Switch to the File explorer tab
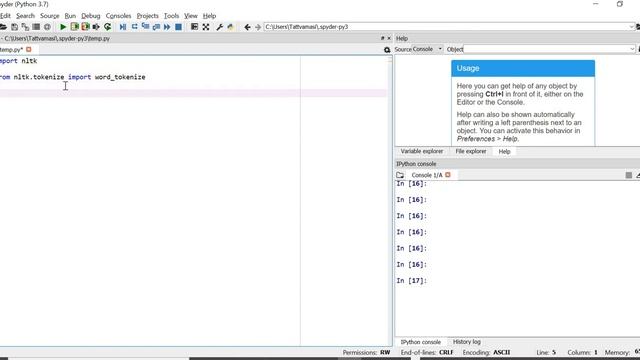Image resolution: width=640 pixels, height=360 pixels. pos(471,151)
